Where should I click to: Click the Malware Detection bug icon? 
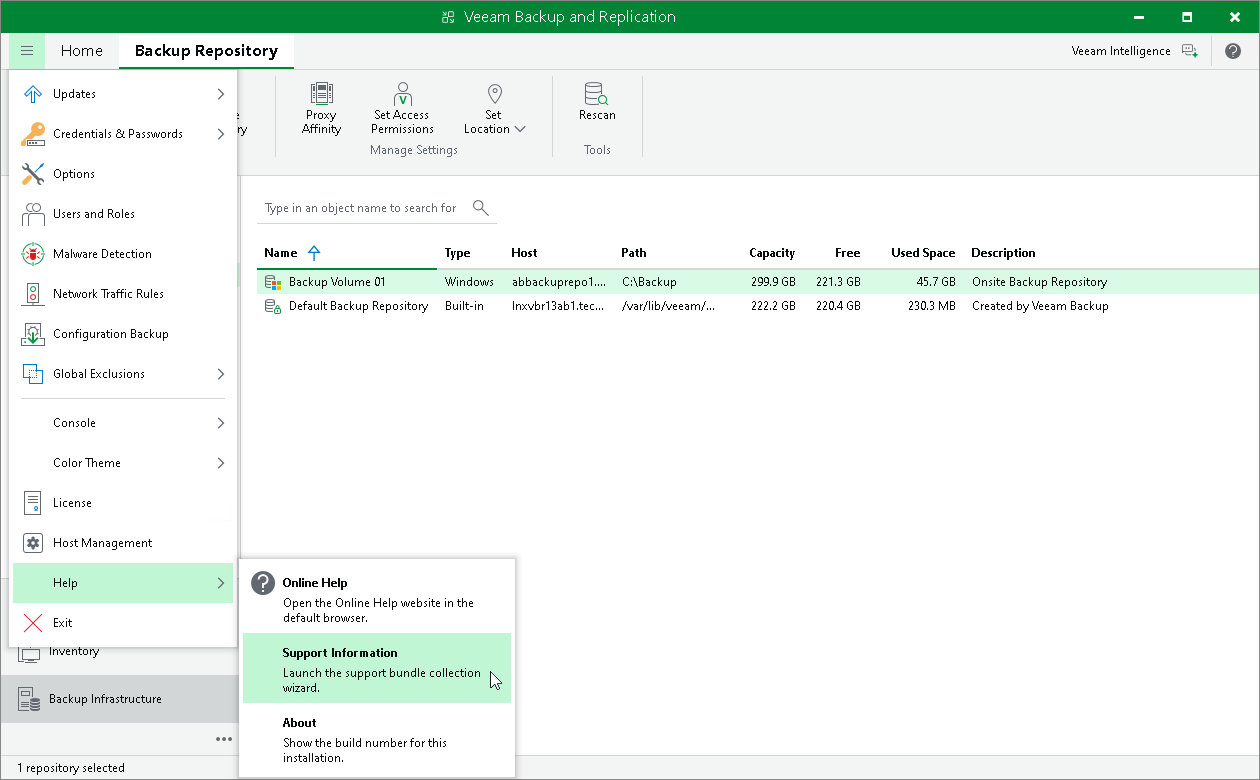pos(33,254)
